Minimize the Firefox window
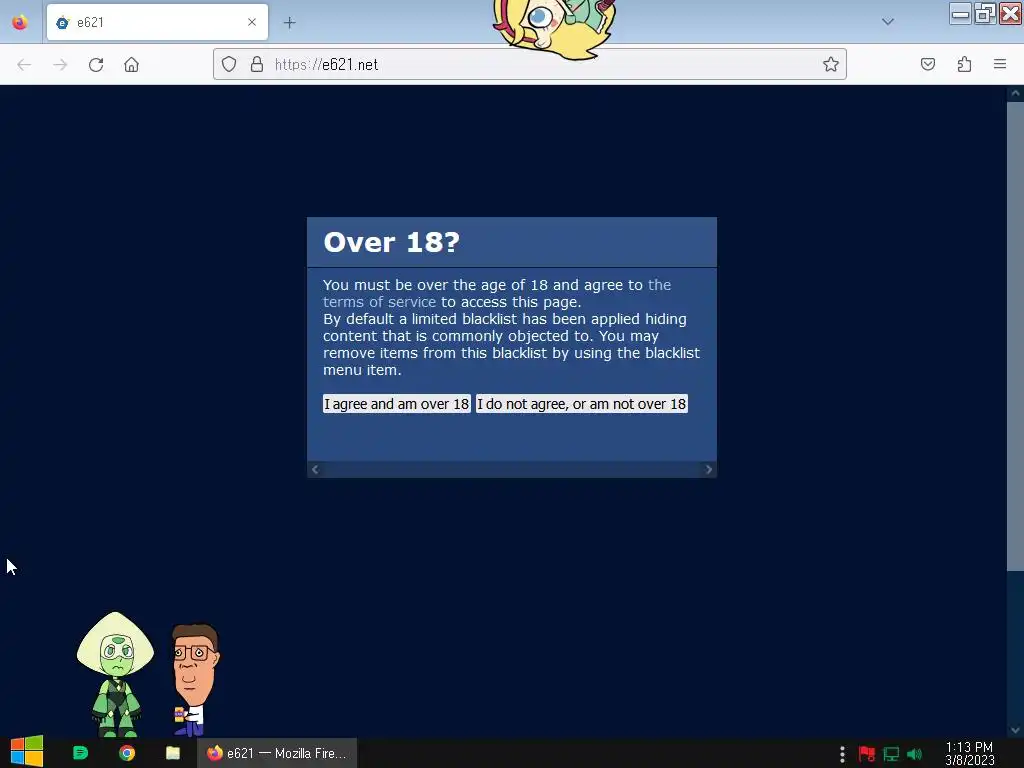 point(959,13)
